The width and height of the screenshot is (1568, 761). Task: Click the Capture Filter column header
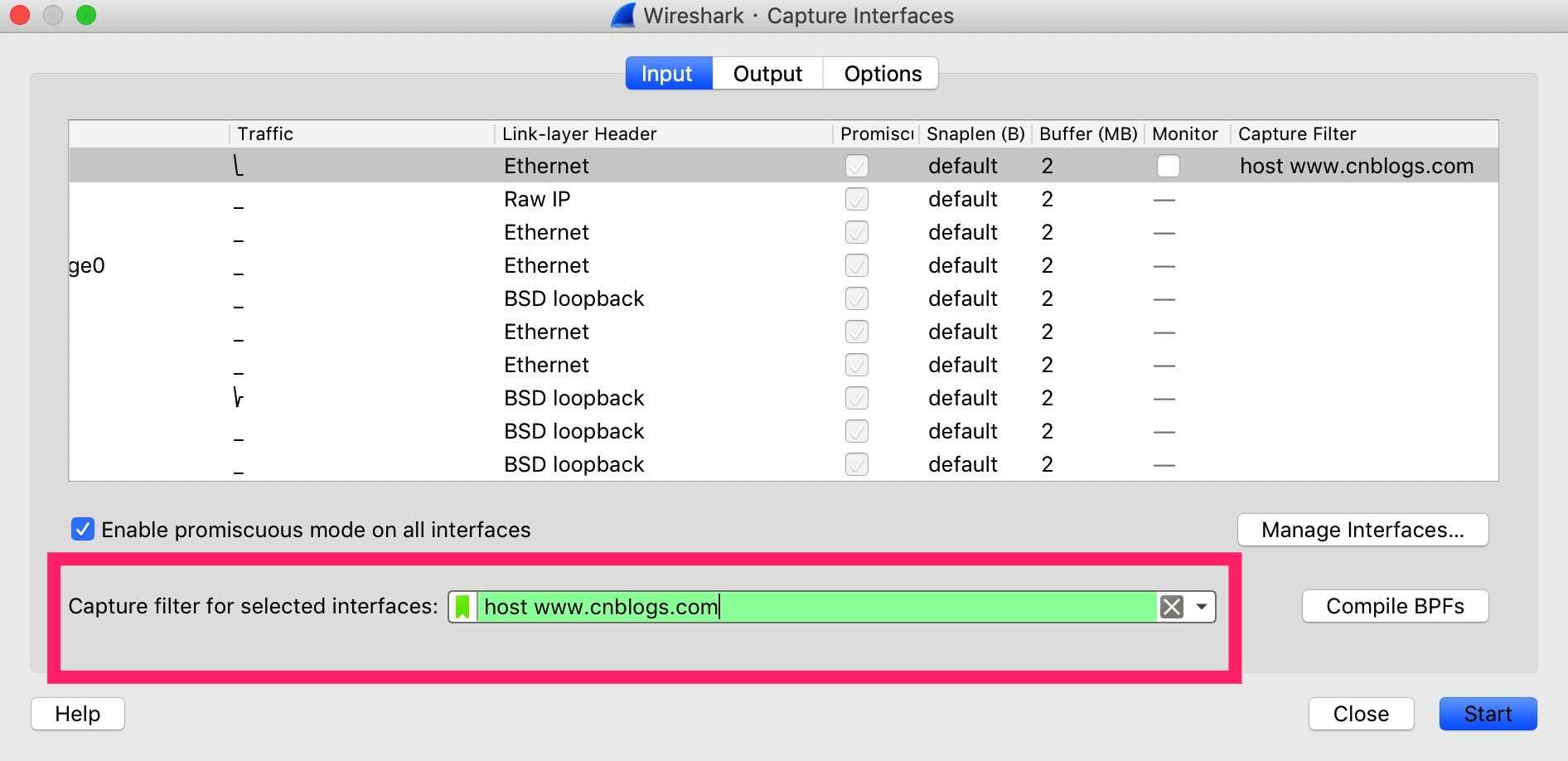[x=1364, y=133]
